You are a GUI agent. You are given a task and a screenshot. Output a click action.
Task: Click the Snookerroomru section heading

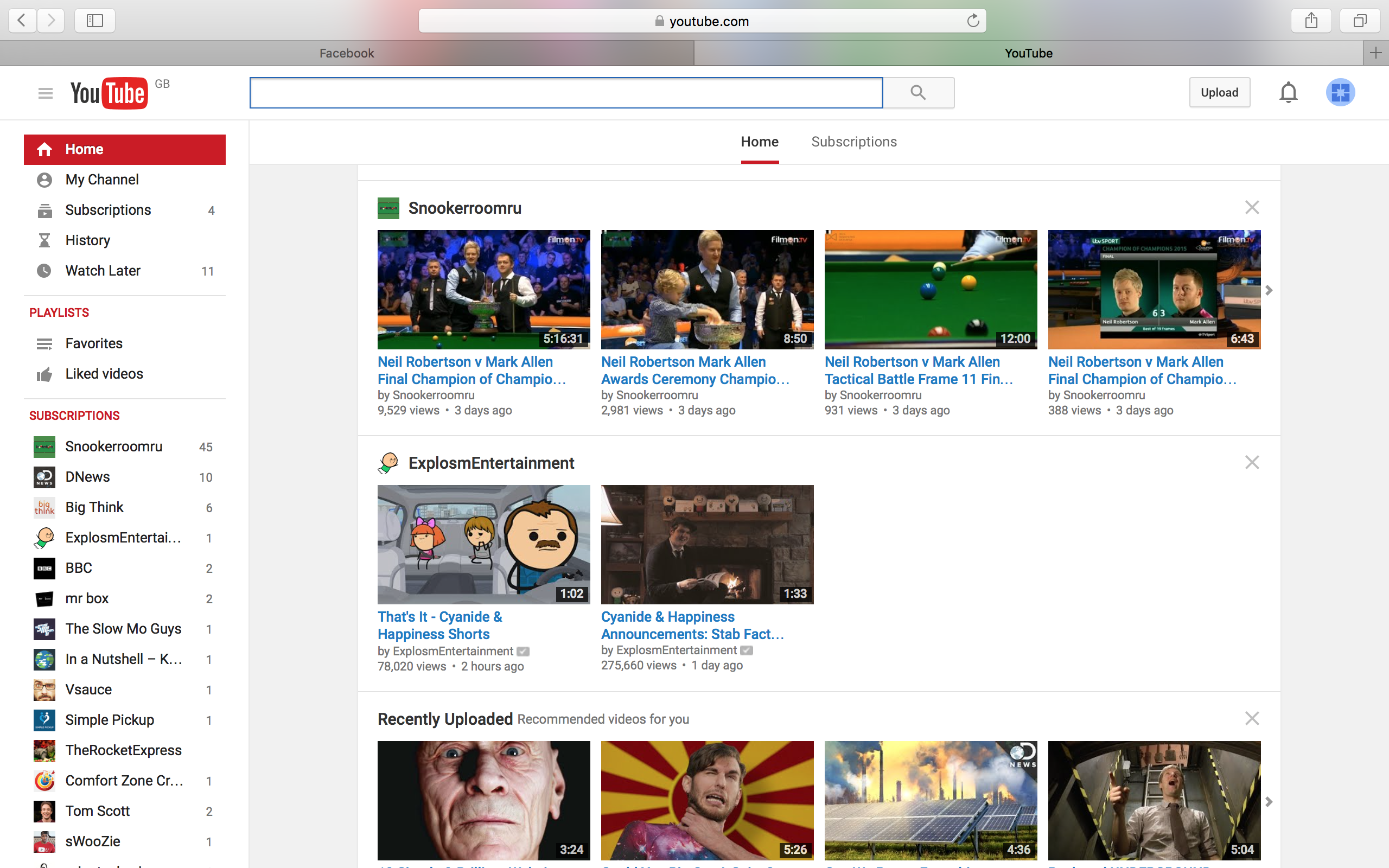click(x=465, y=208)
